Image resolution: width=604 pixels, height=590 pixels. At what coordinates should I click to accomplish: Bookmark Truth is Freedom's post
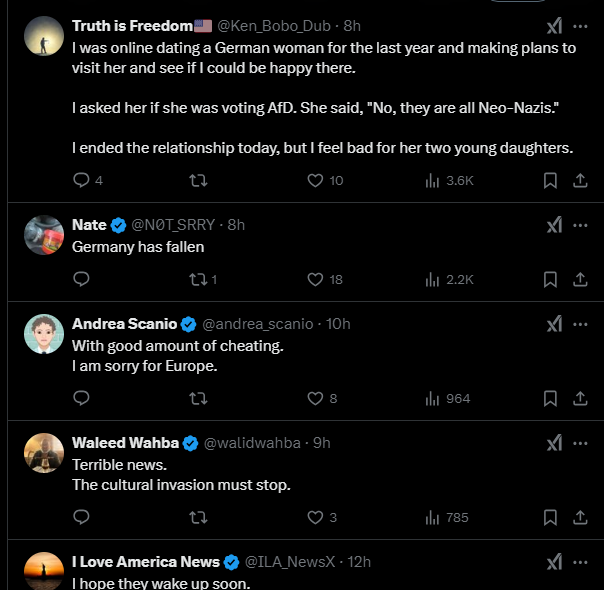tap(550, 180)
